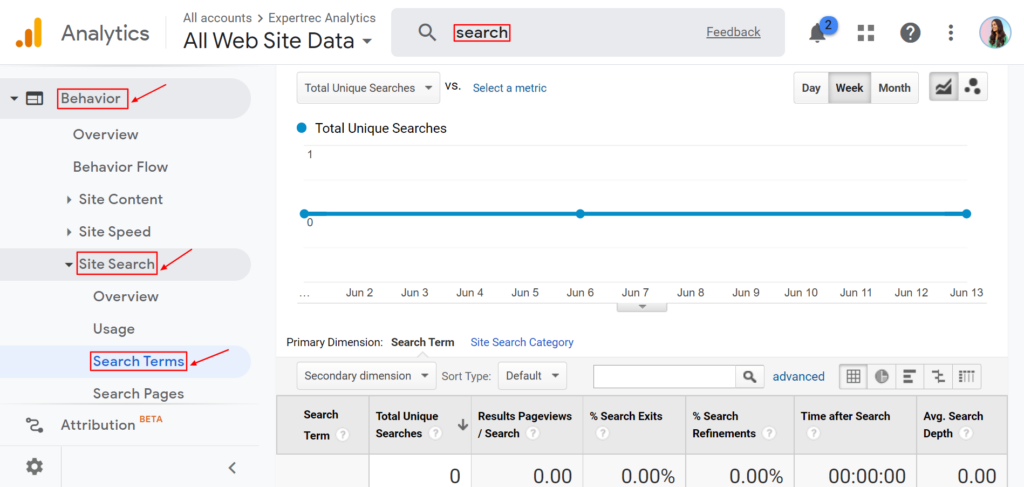The height and width of the screenshot is (487, 1024).
Task: Choose Search Term primary dimension
Action: pos(423,342)
